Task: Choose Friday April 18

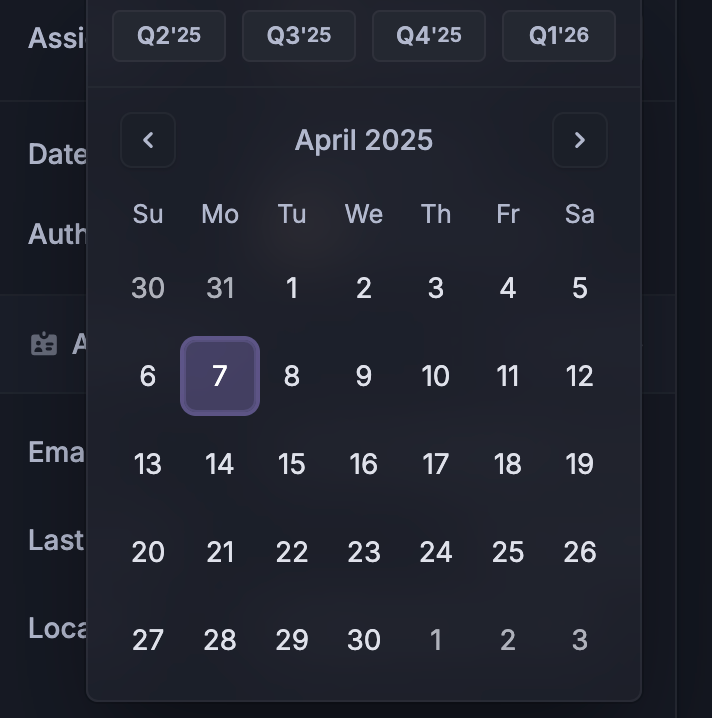Action: [508, 464]
